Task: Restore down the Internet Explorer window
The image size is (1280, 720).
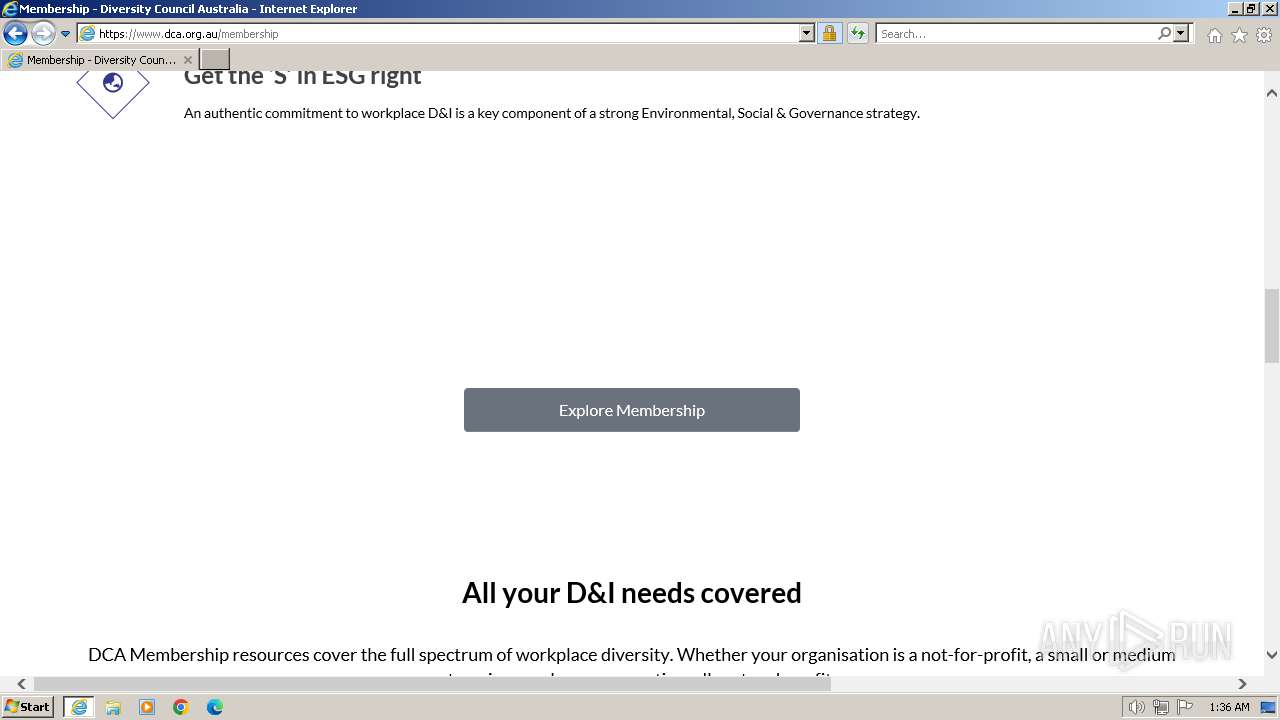Action: pyautogui.click(x=1251, y=9)
